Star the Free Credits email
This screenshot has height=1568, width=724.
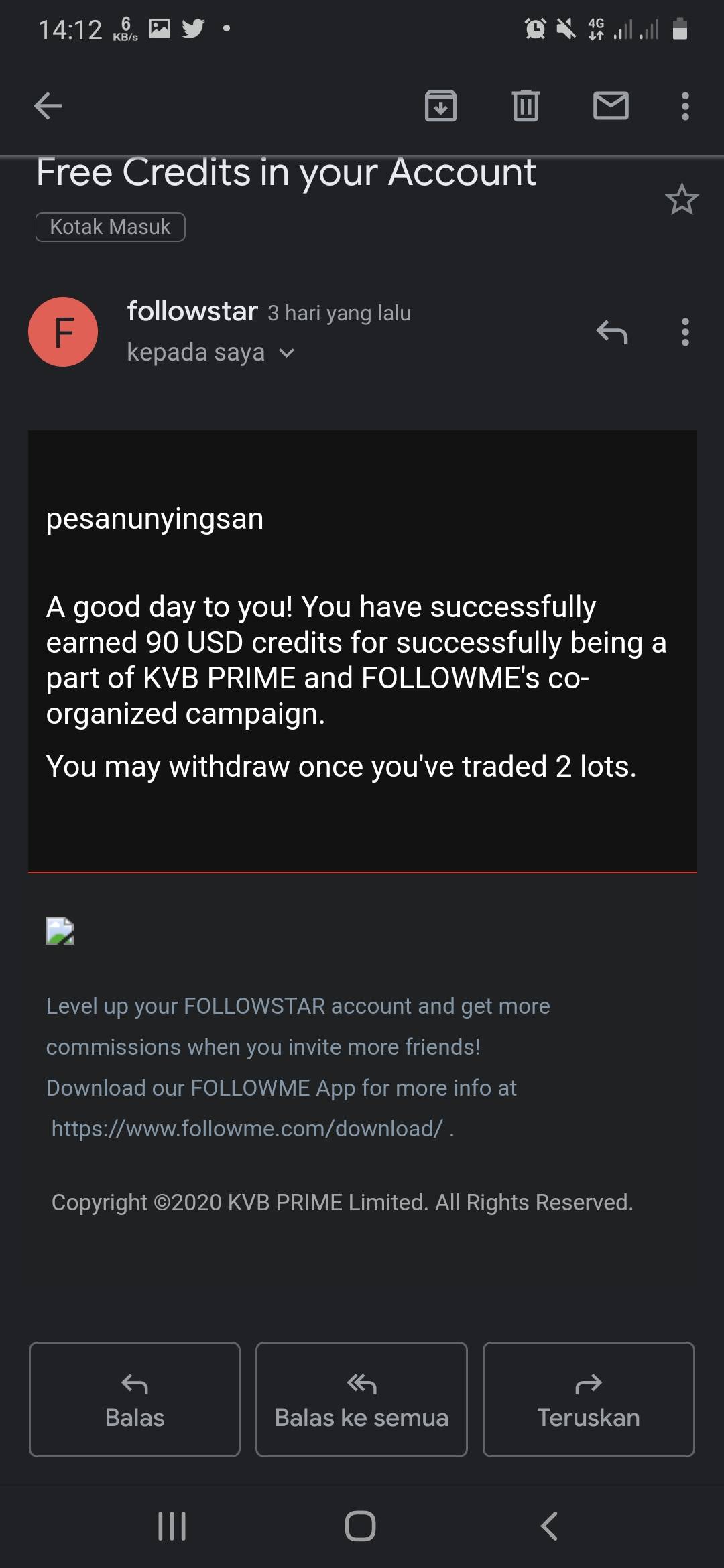[682, 200]
